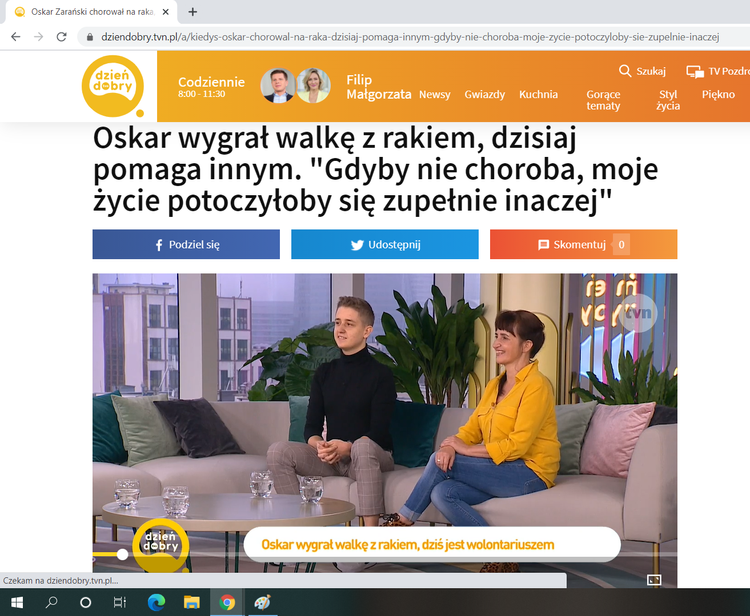Click the Skomentuj comment button

click(x=584, y=244)
